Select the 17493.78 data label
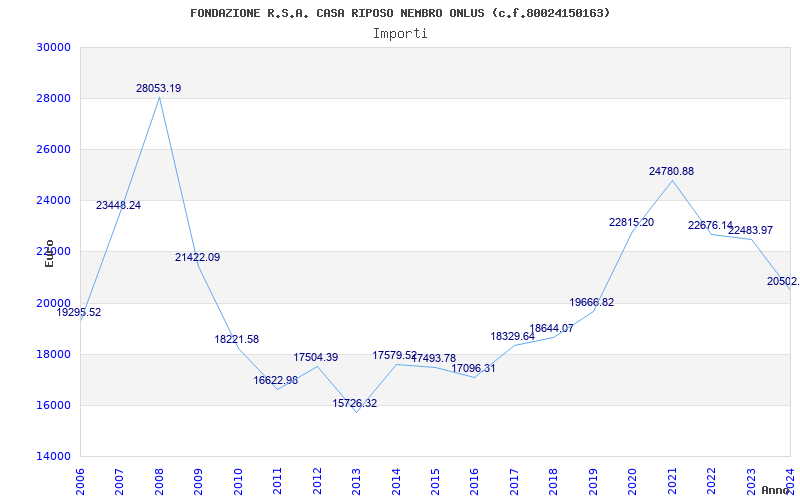 434,359
